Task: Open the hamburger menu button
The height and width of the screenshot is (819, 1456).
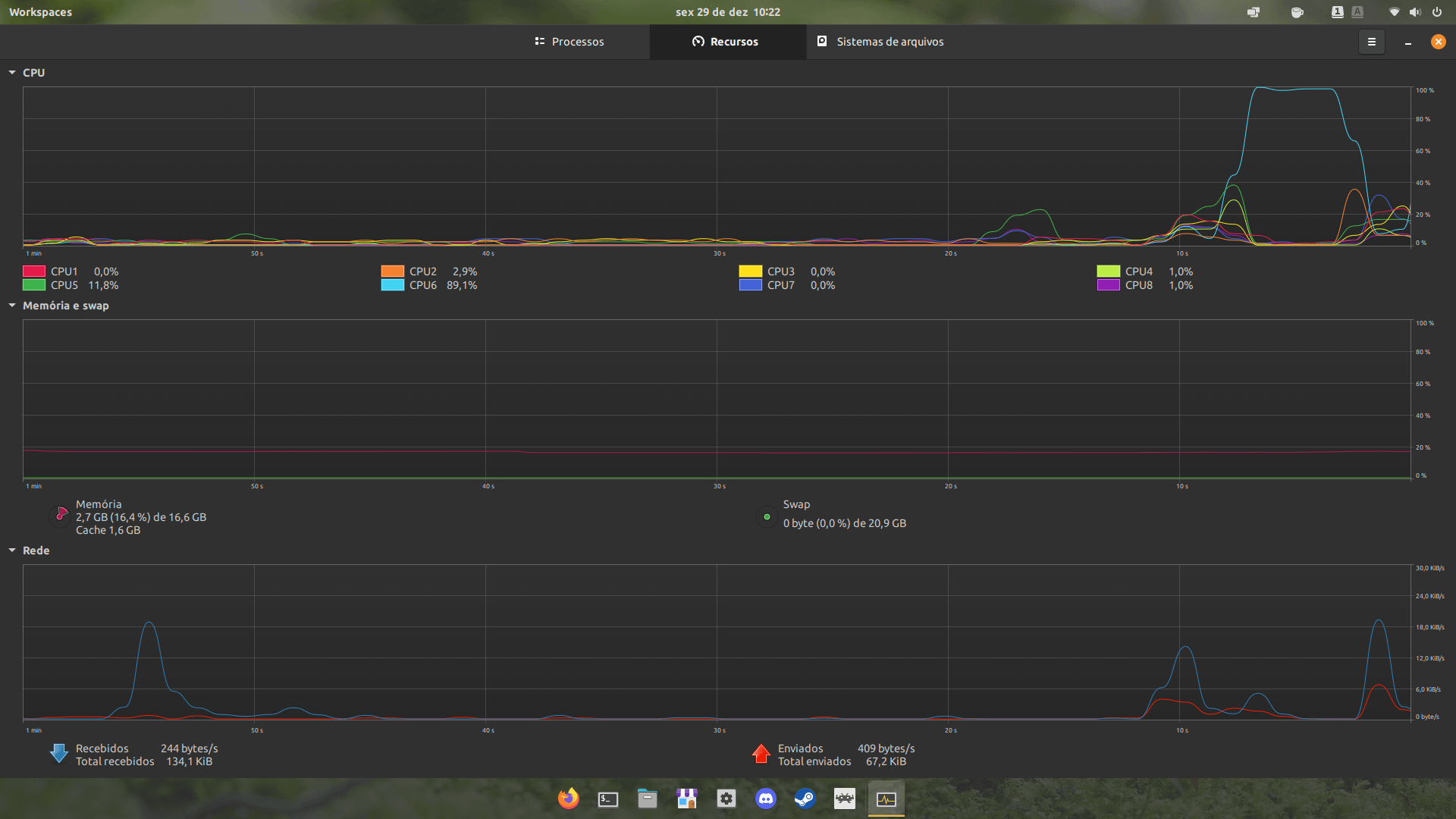Action: pos(1371,42)
